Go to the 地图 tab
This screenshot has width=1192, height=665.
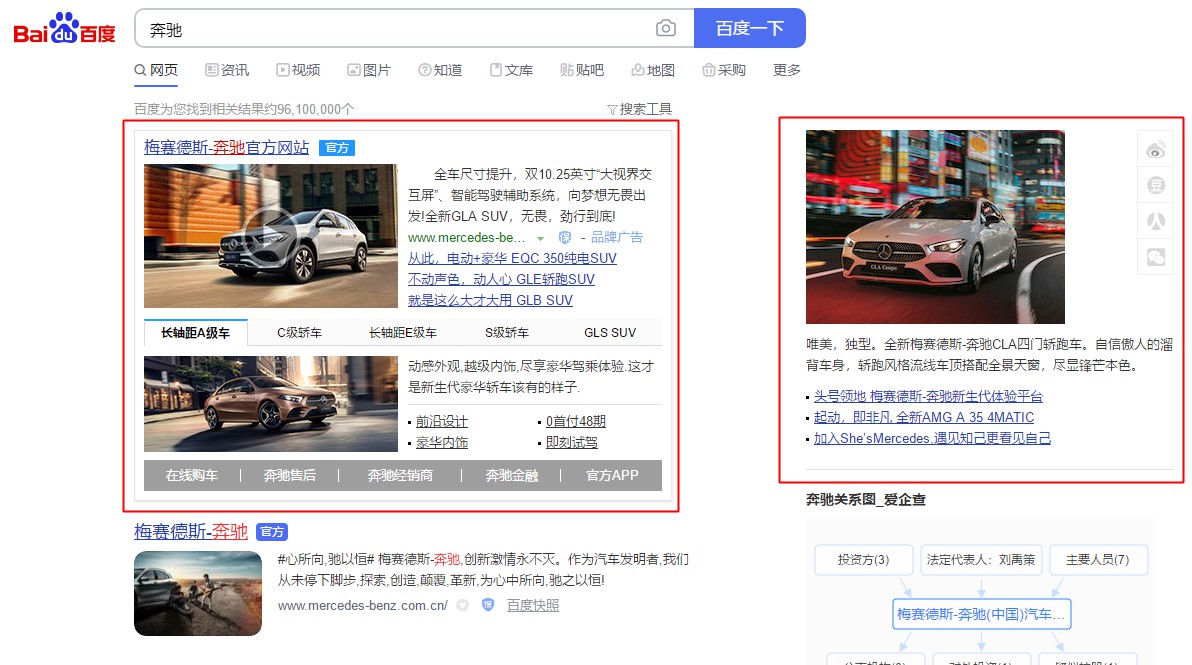click(x=653, y=70)
